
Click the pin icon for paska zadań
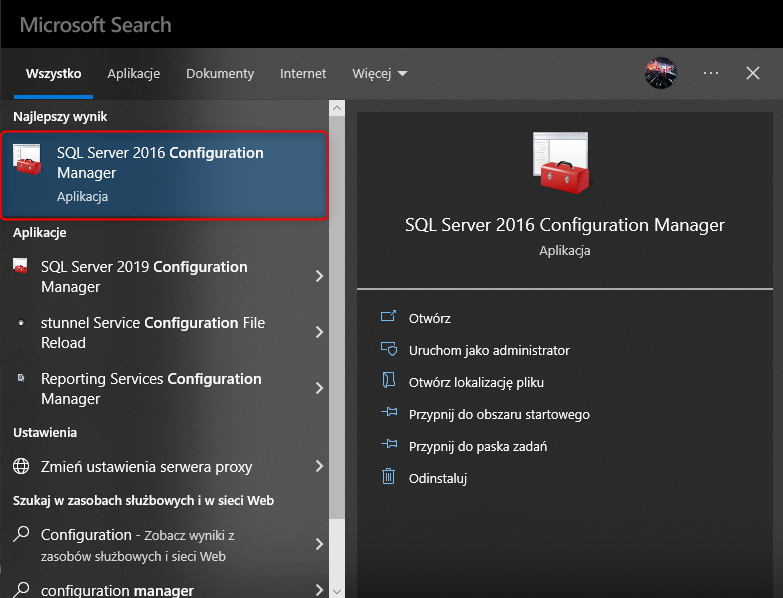pos(389,444)
